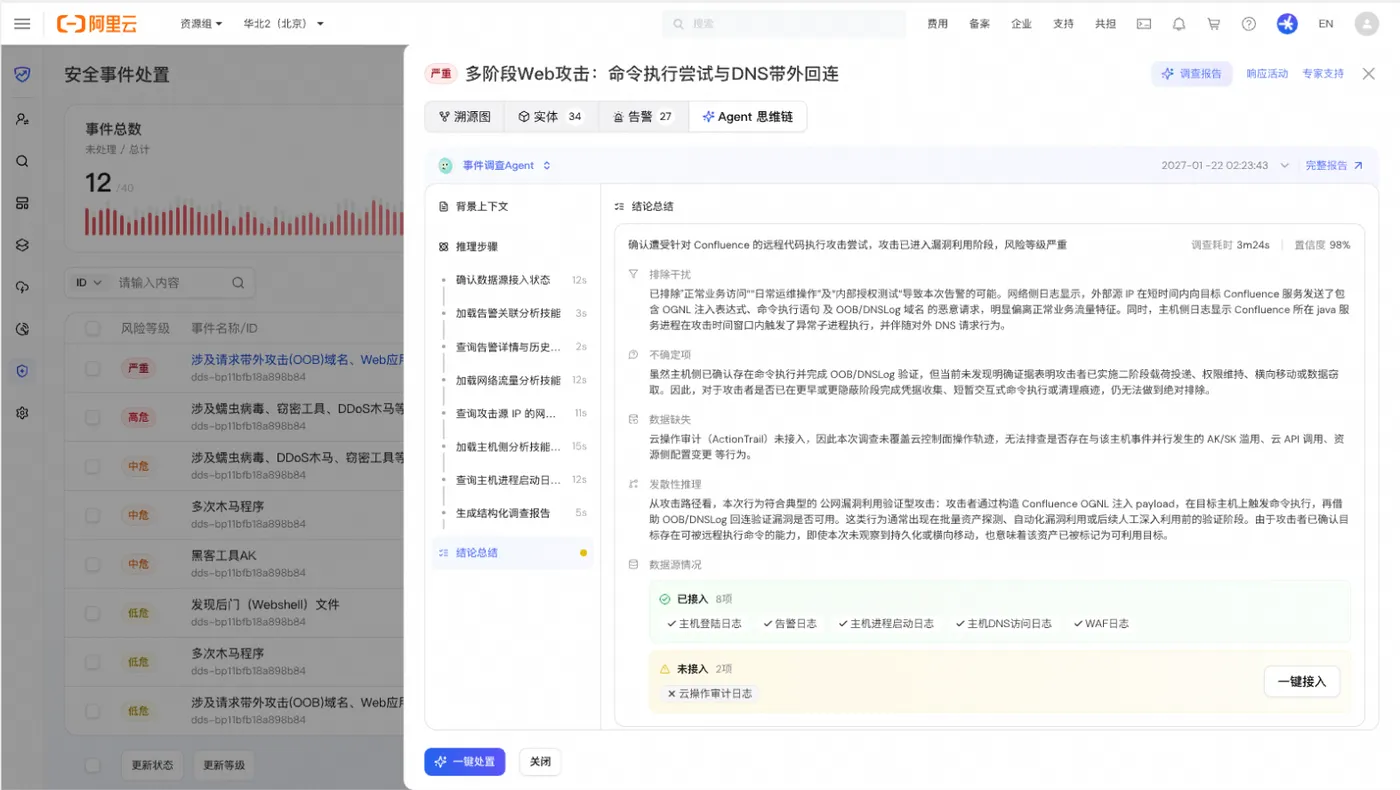This screenshot has height=790, width=1400.
Task: Check the box for the 低危 多次木马程序 row
Action: point(93,662)
